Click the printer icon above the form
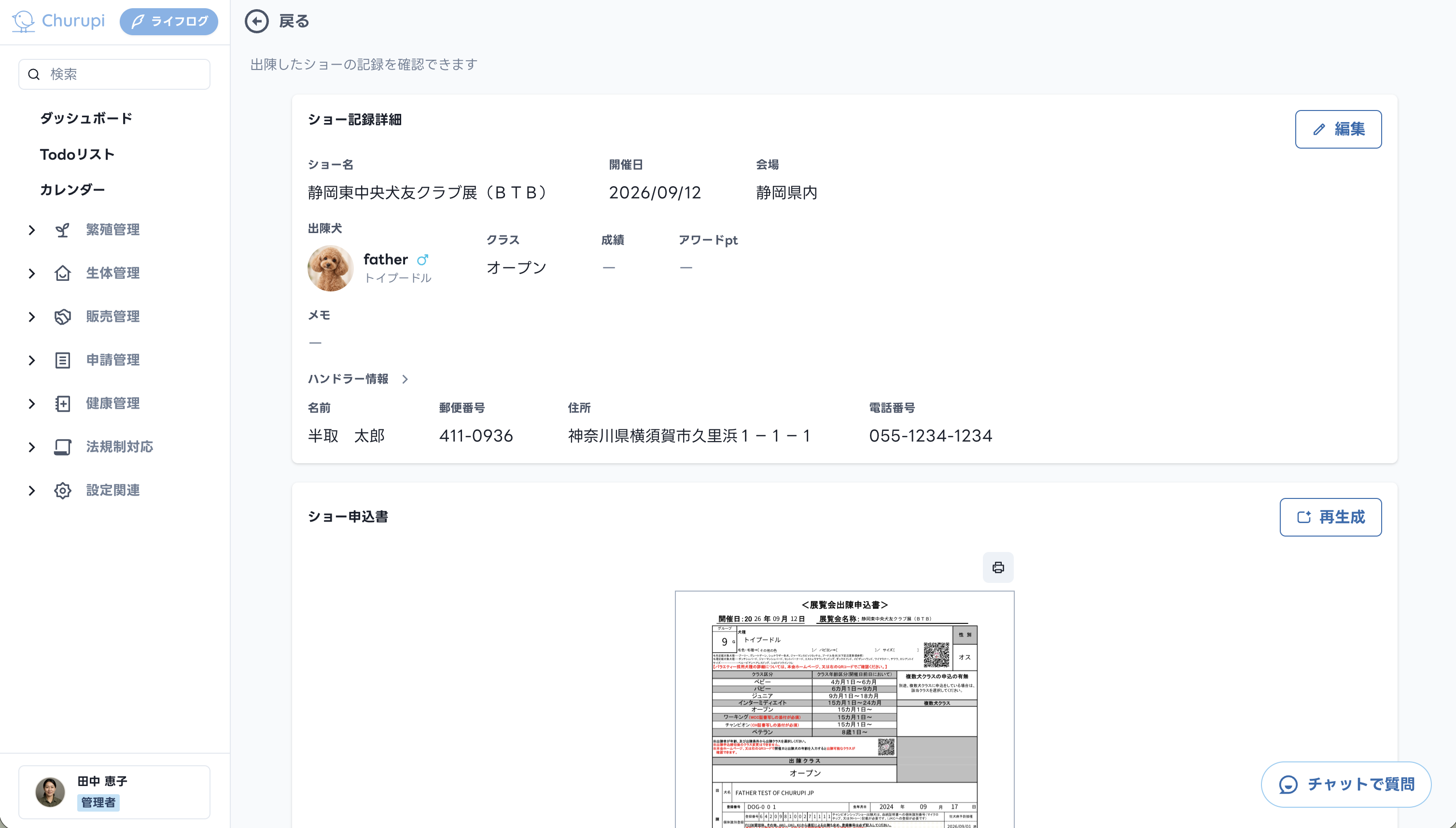This screenshot has height=828, width=1456. (x=998, y=567)
